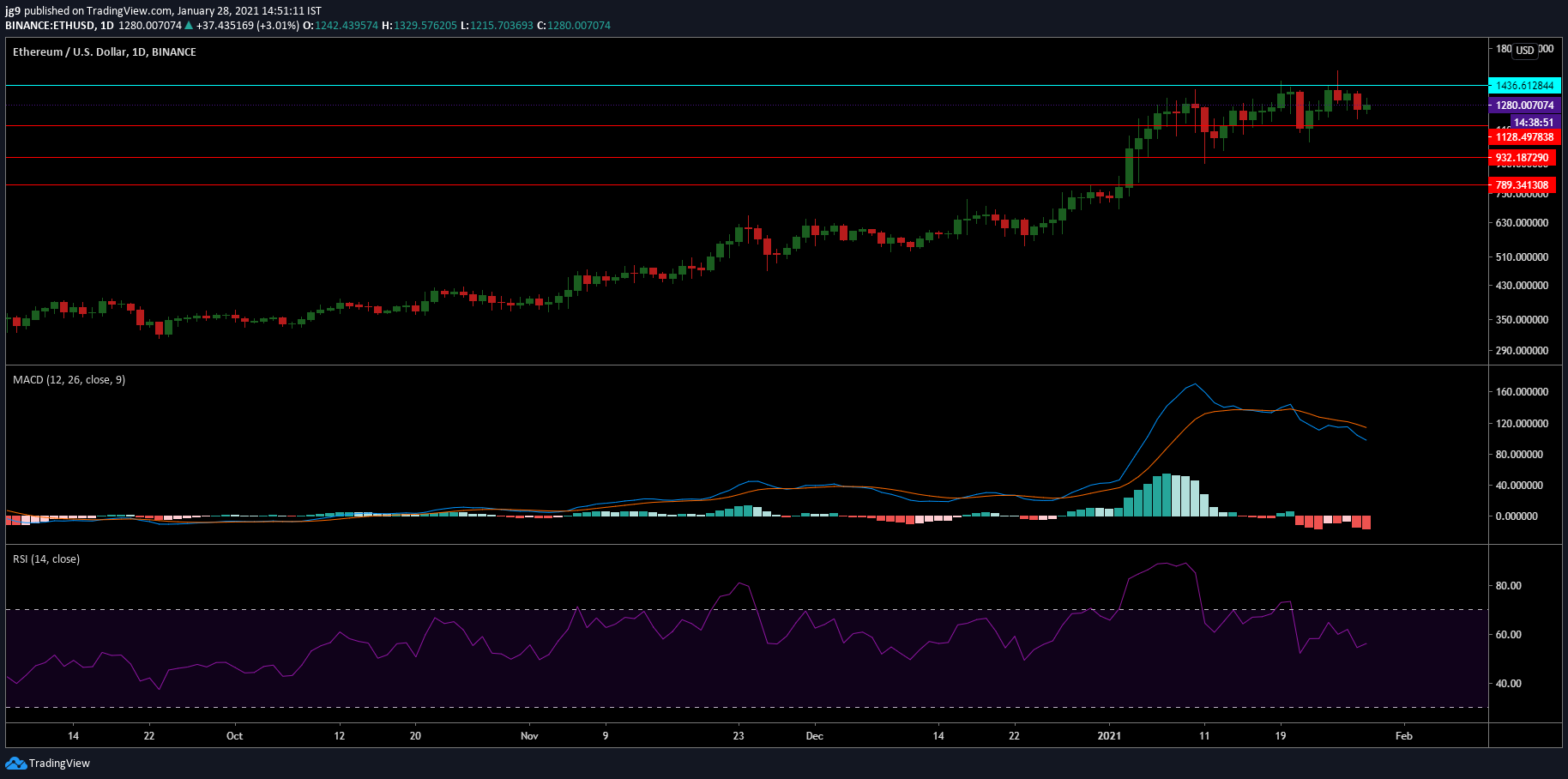This screenshot has height=779, width=1568.
Task: Click the 40.00 RSI axis value
Action: point(1509,684)
